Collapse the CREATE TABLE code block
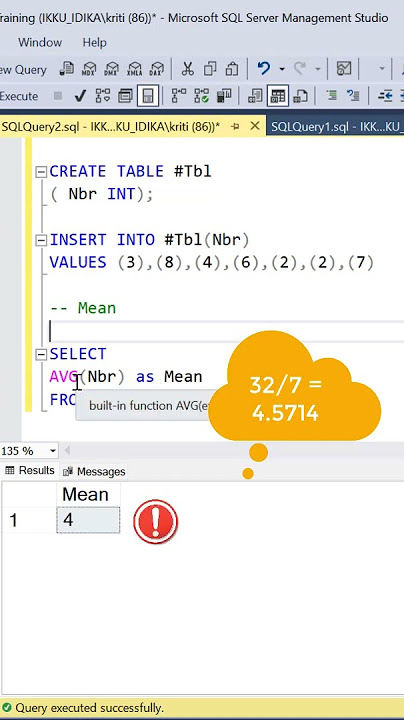The image size is (404, 720). pos(41,172)
